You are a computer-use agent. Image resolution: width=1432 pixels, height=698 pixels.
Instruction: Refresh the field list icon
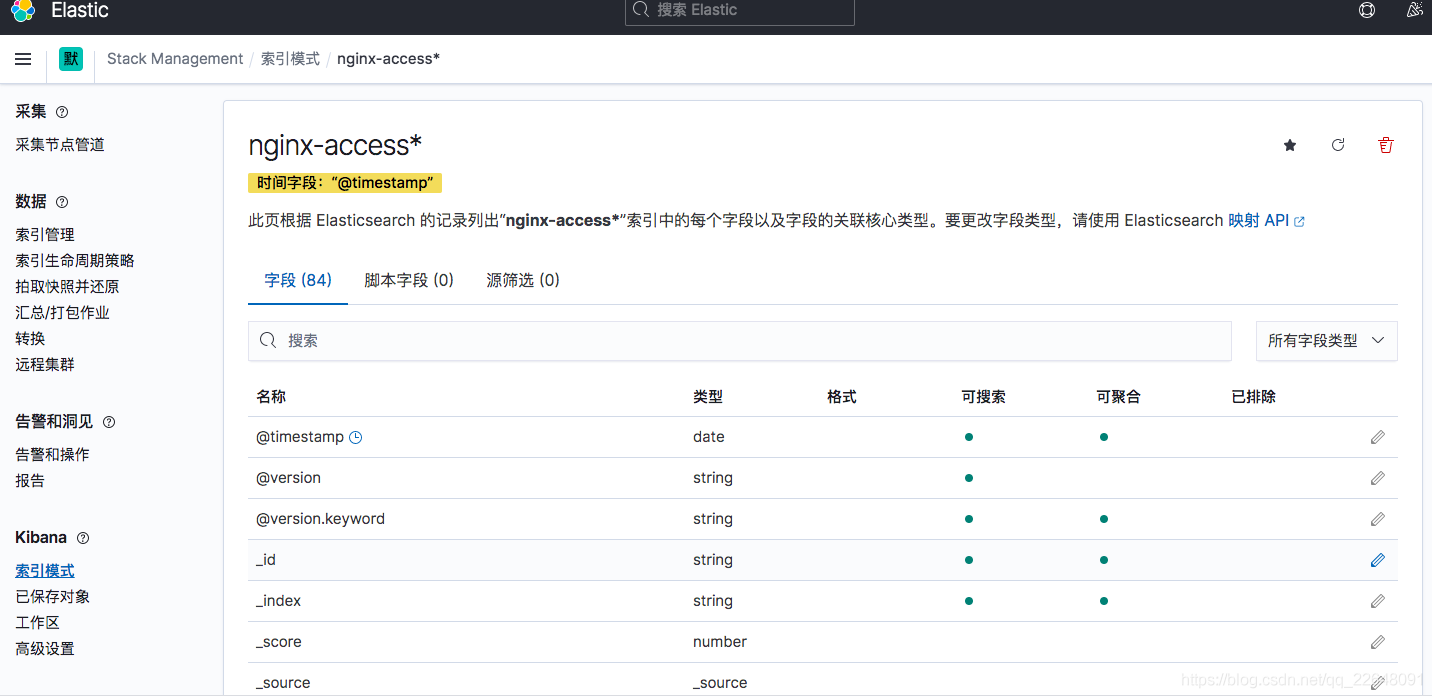coord(1338,145)
